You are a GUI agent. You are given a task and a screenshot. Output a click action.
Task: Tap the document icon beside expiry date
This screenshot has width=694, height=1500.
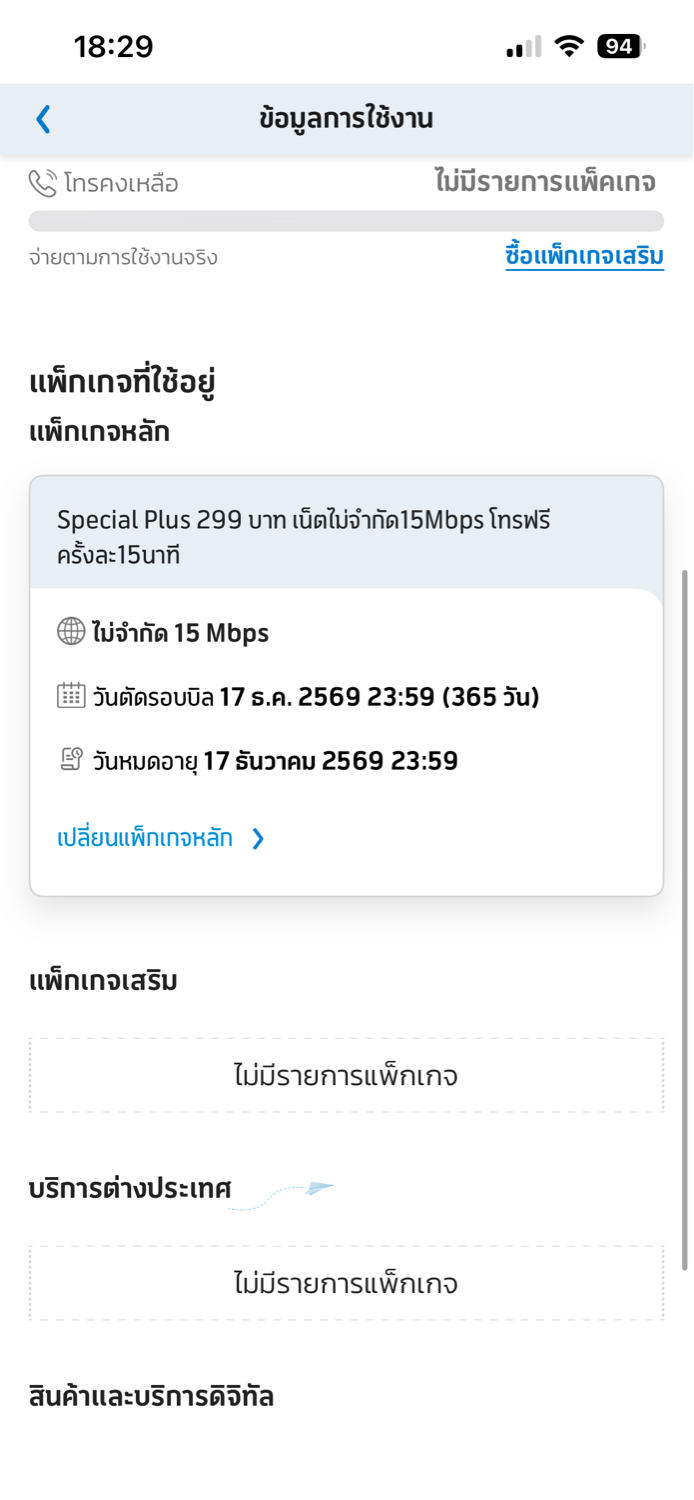71,760
